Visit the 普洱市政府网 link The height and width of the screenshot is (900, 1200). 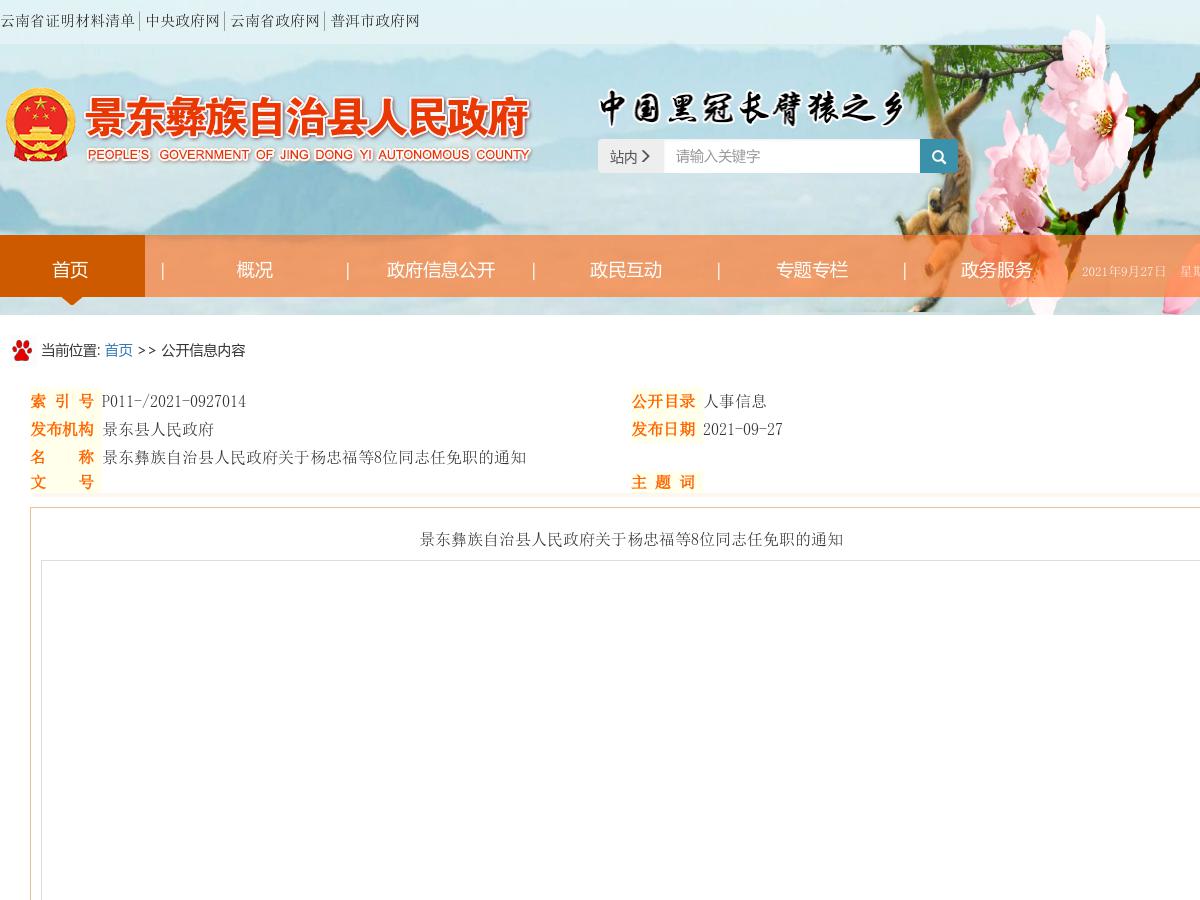[375, 20]
